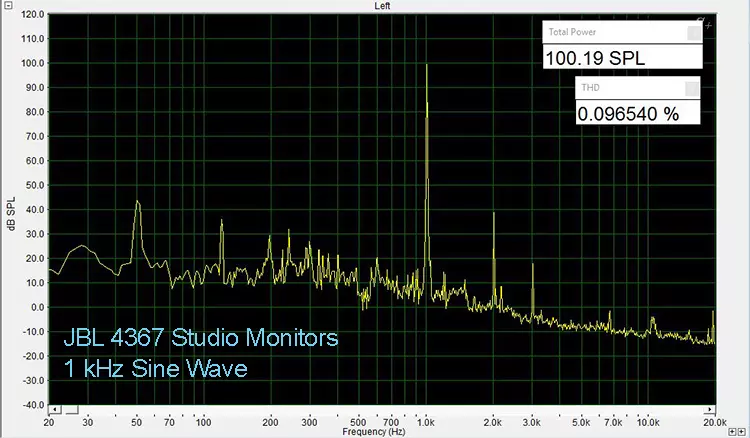Image resolution: width=750 pixels, height=438 pixels.
Task: Click the 500 frequency tick label
Action: click(358, 423)
